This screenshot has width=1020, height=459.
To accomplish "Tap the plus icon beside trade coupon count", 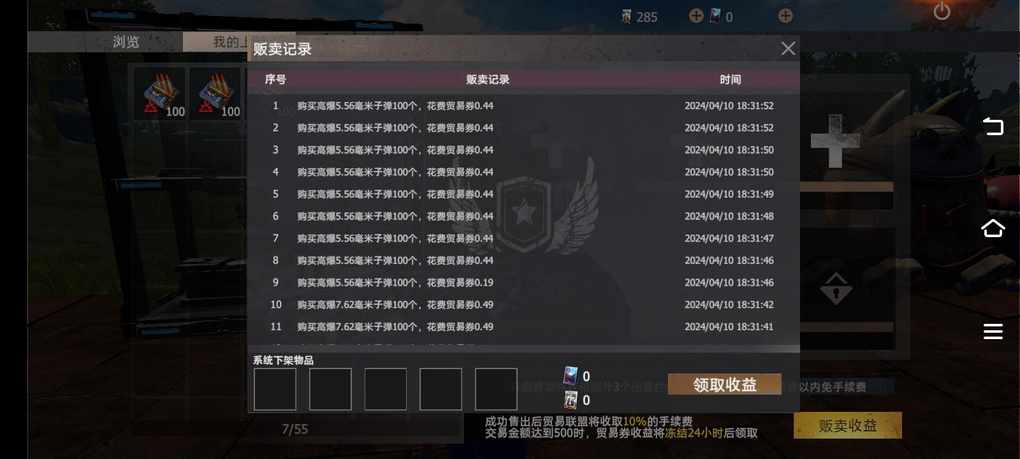I will point(785,16).
